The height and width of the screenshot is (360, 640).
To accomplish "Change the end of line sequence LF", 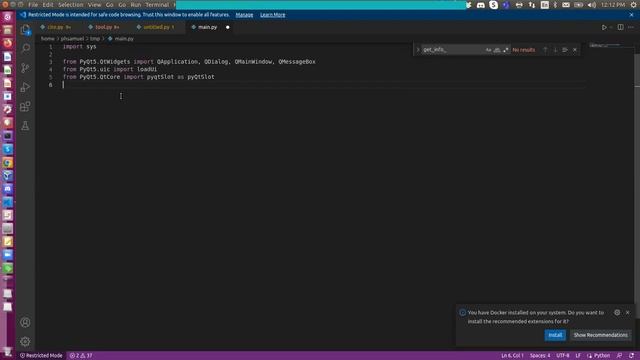I will (578, 356).
